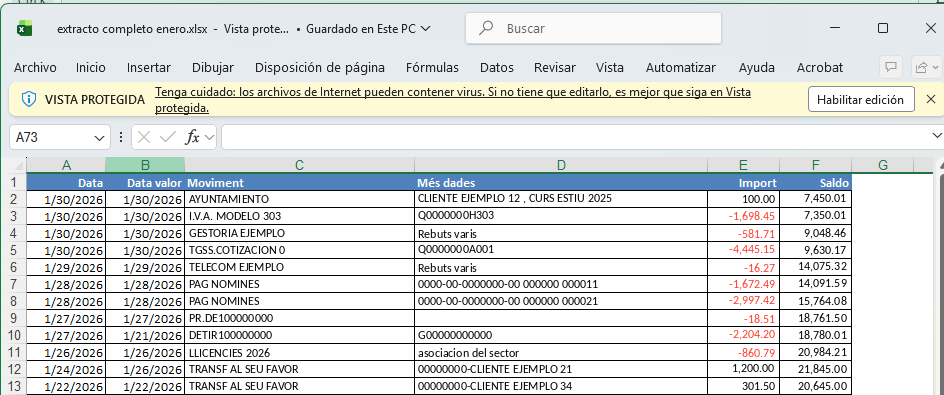Click the Protected View shield icon
The height and width of the screenshot is (395, 944).
[x=28, y=99]
